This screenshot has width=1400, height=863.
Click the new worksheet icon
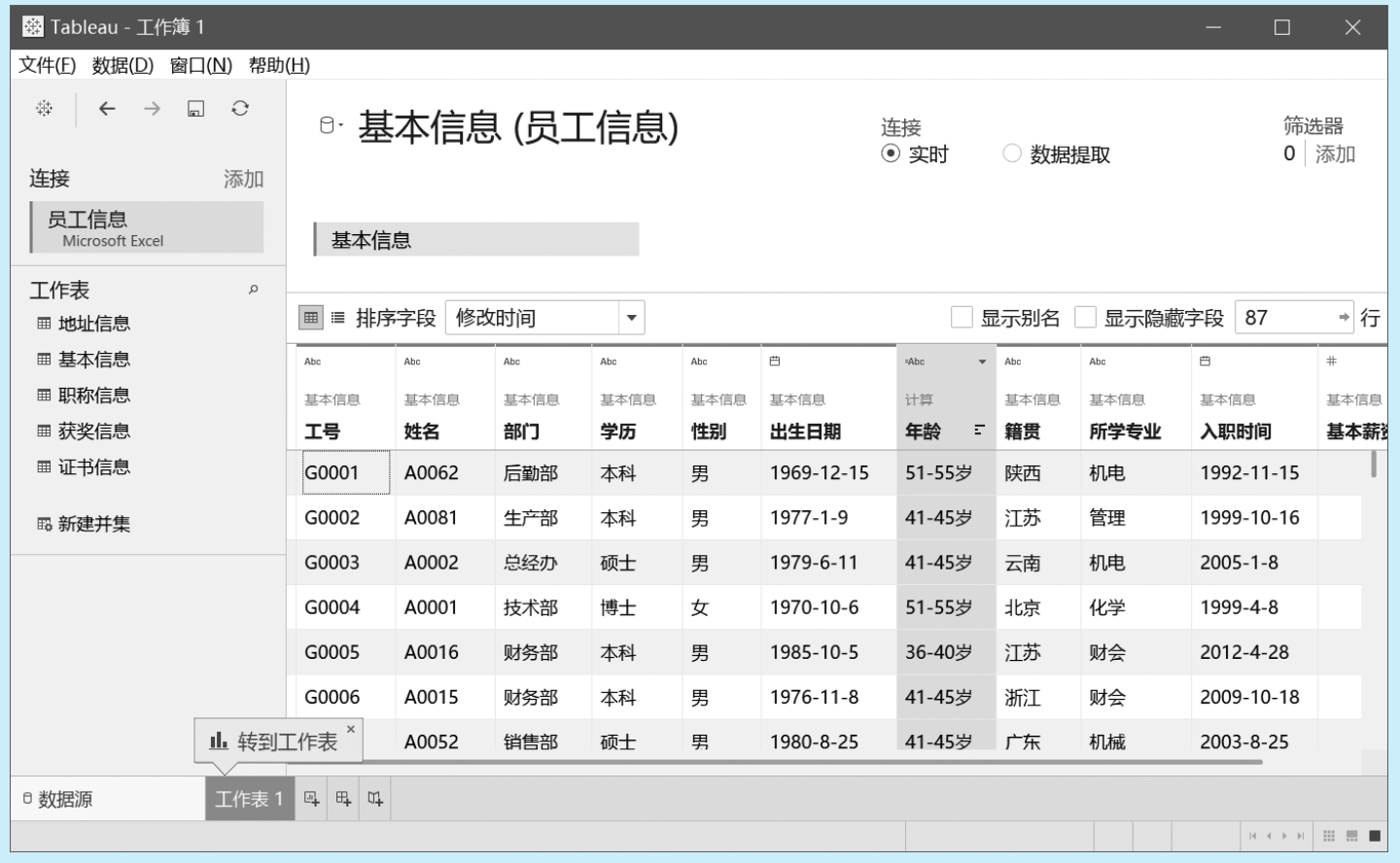[311, 799]
